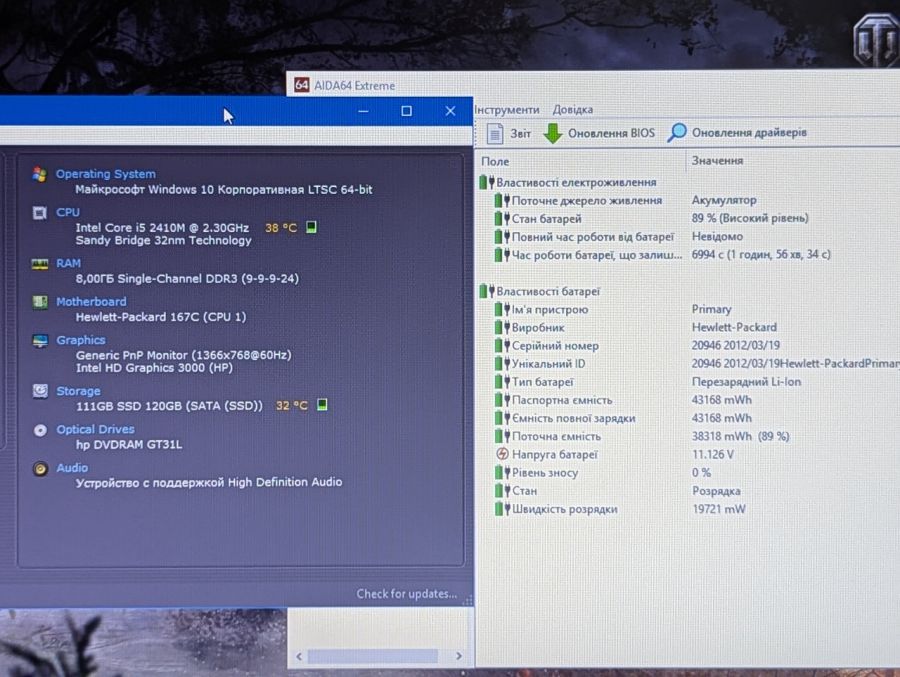
Task: Select the Паспортна ємність row
Action: coord(688,400)
